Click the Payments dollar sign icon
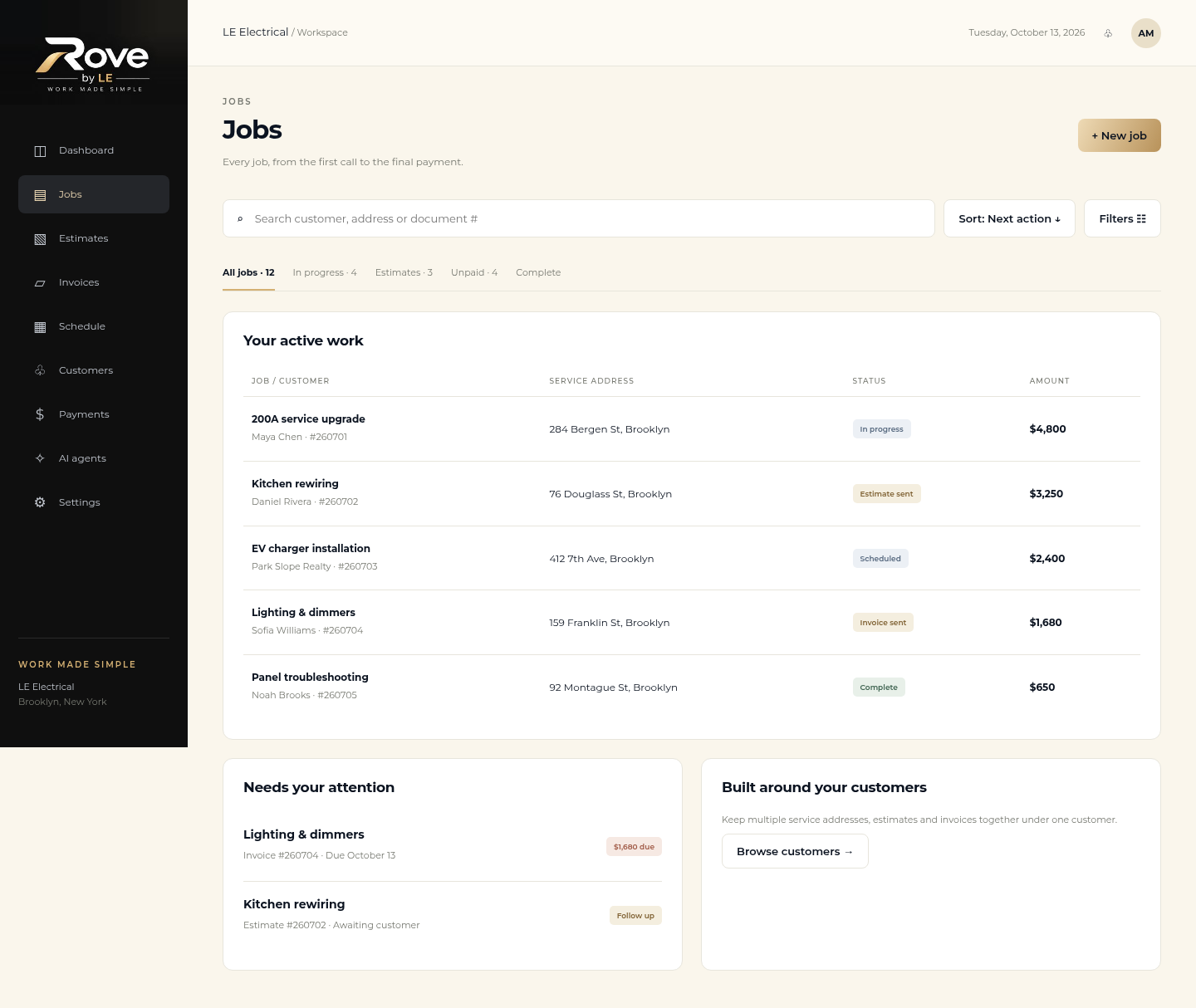This screenshot has width=1196, height=1008. click(40, 414)
